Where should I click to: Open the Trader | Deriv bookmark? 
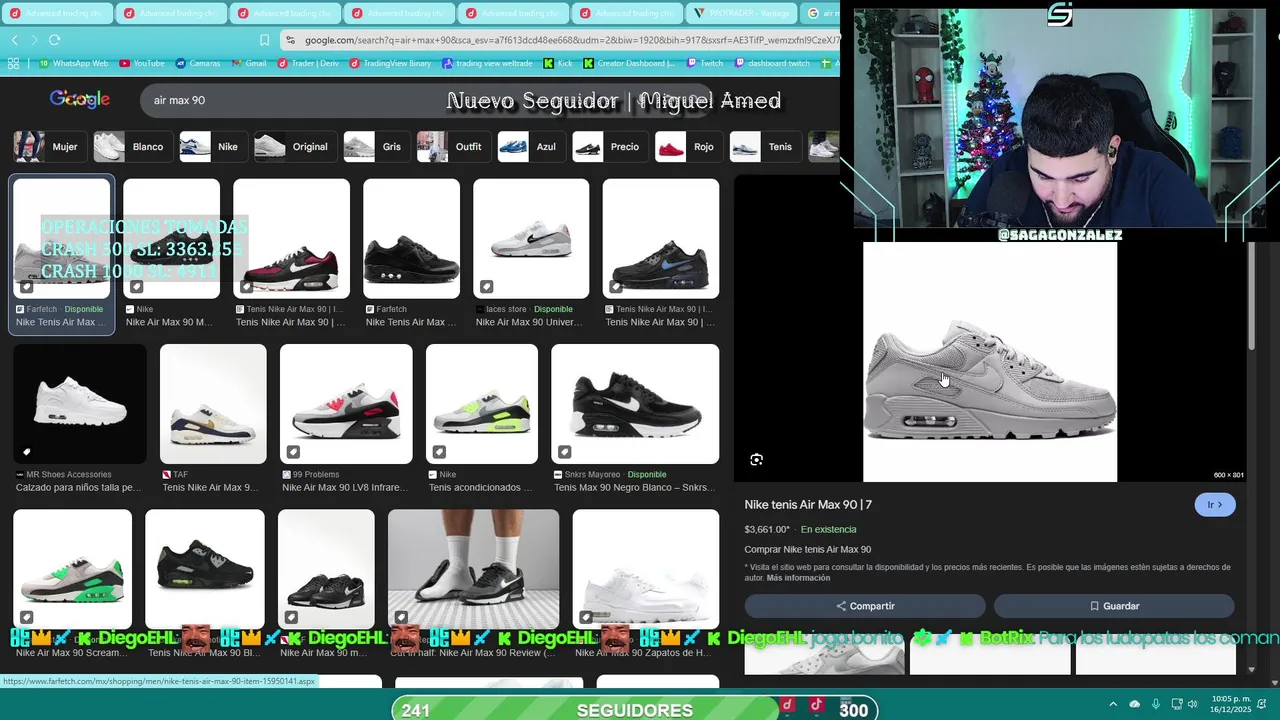309,63
